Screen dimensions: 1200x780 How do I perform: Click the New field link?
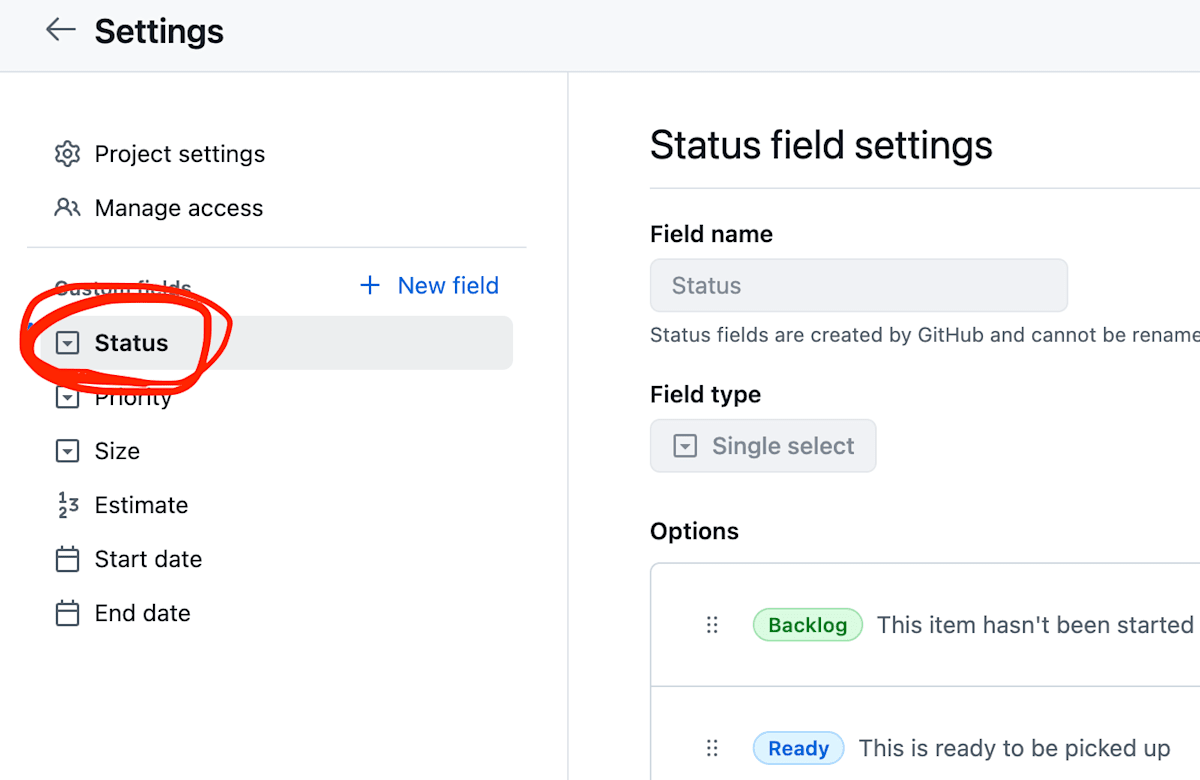pyautogui.click(x=447, y=286)
